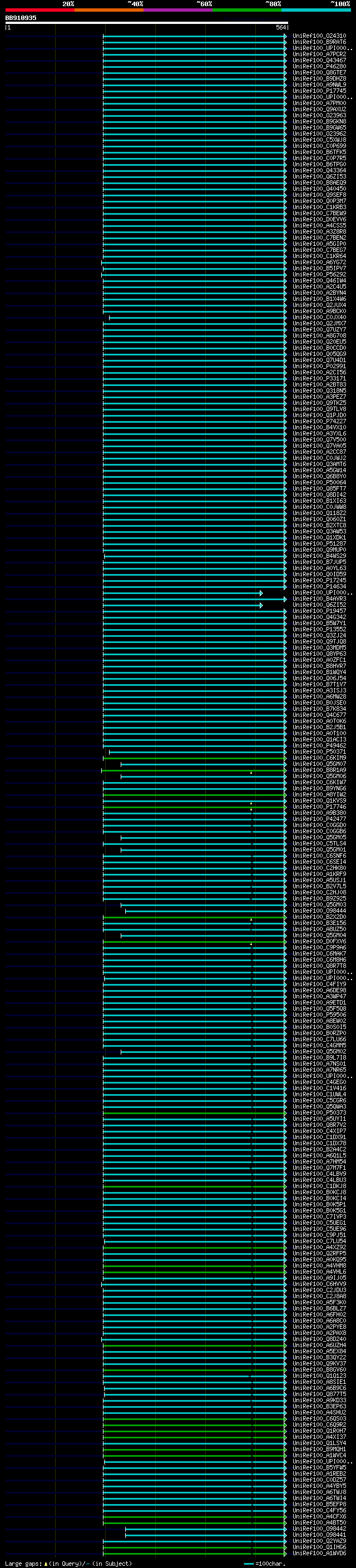Open hit UniRef100_B8AEQ9

pyautogui.click(x=319, y=182)
